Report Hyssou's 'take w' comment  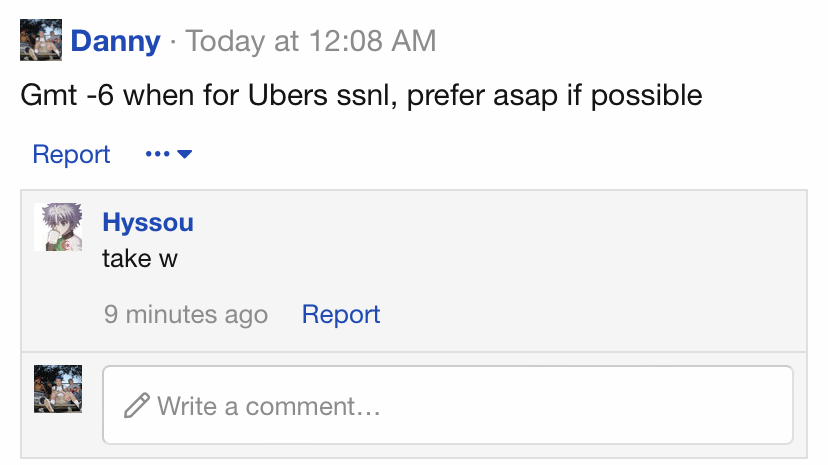[341, 315]
